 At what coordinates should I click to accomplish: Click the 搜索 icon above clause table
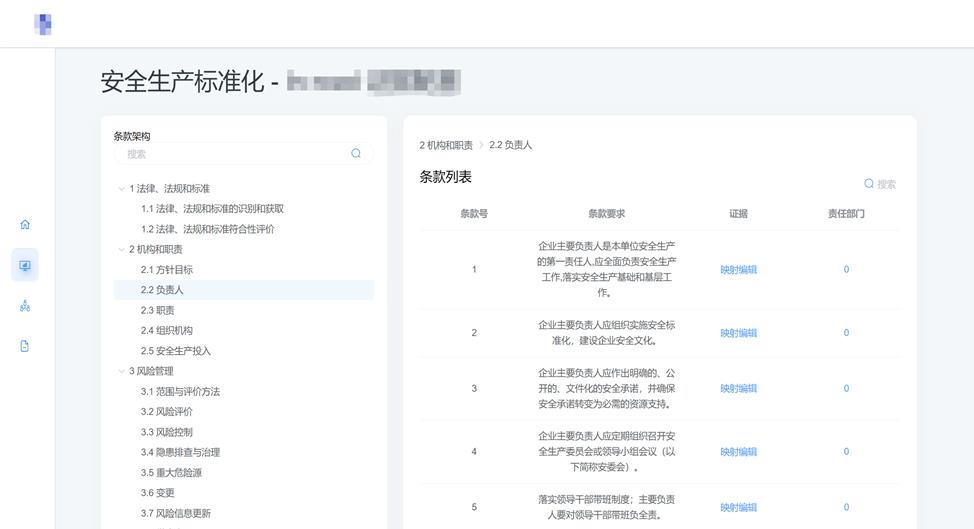click(x=869, y=184)
